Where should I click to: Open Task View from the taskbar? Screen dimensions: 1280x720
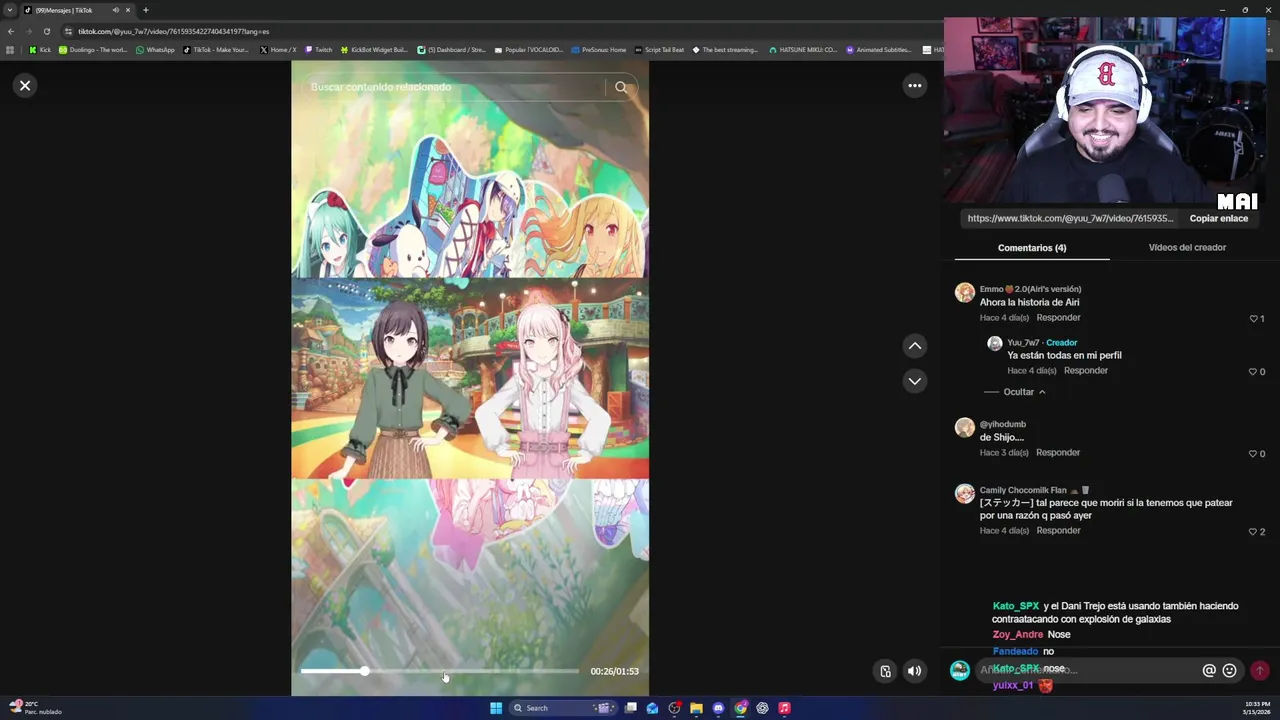coord(631,708)
